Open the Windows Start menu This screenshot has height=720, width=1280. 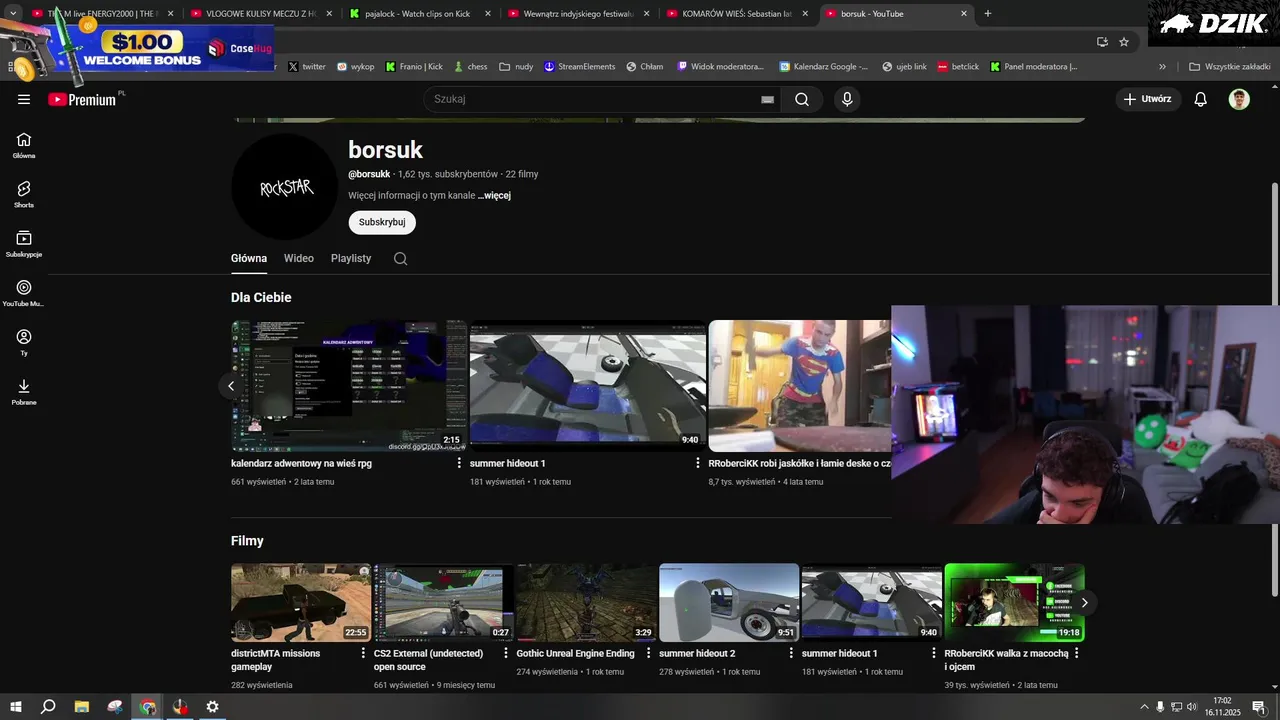(x=15, y=707)
